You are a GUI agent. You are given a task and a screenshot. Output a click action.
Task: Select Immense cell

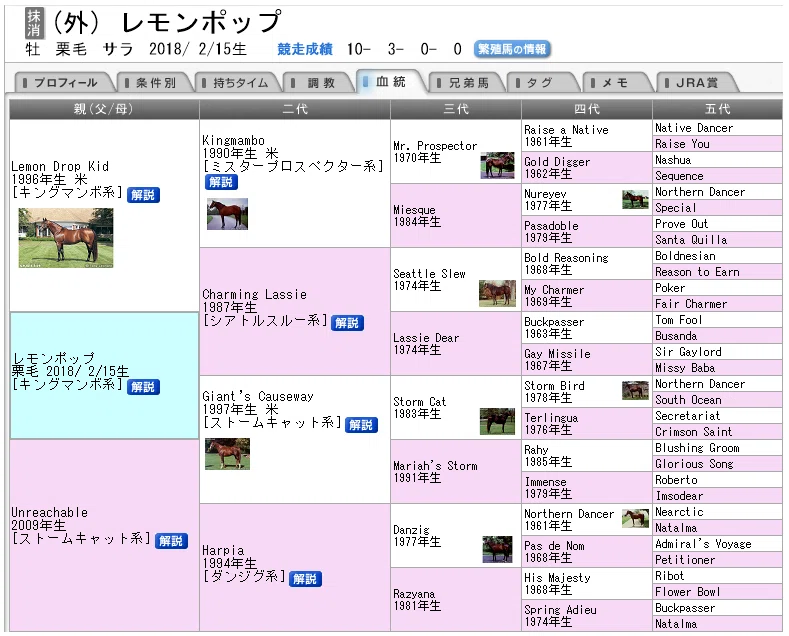587,487
